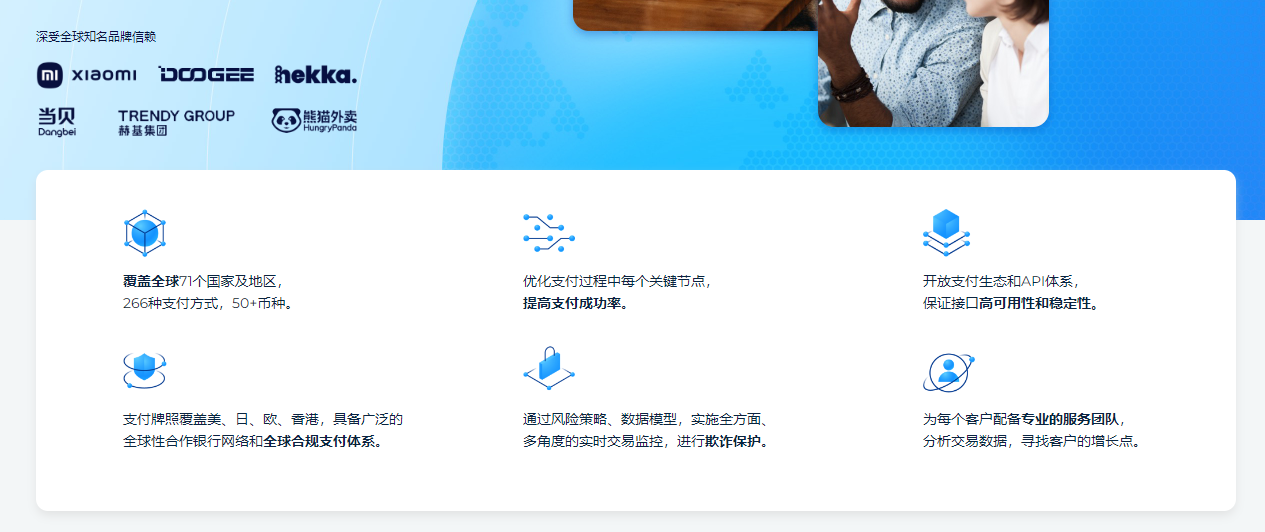Screen dimensions: 1265x532
Task: Click the service team person icon
Action: pyautogui.click(x=948, y=372)
